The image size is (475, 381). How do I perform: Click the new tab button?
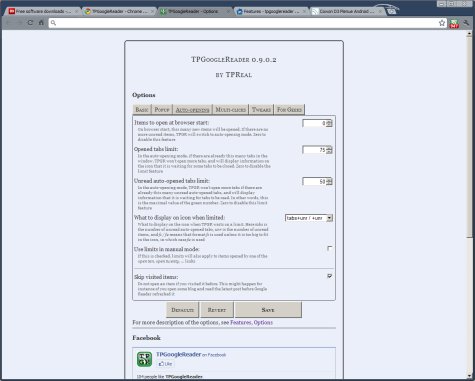[392, 12]
